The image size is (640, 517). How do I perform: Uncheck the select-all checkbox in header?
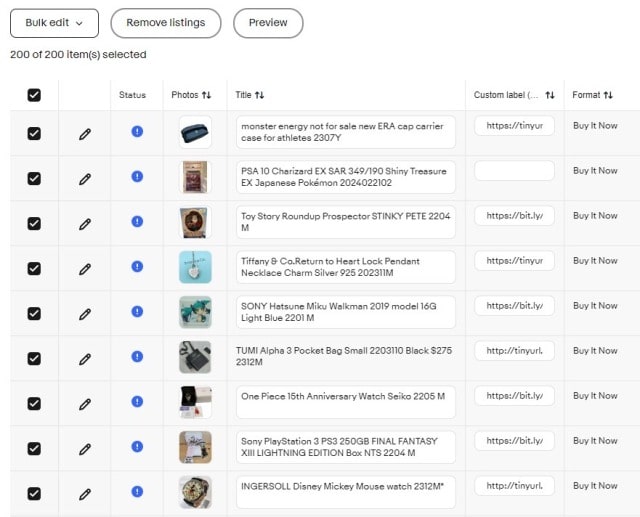34,95
